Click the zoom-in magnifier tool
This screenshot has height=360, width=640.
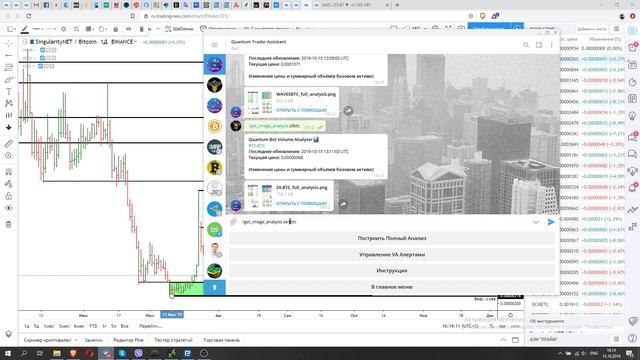pos(9,156)
